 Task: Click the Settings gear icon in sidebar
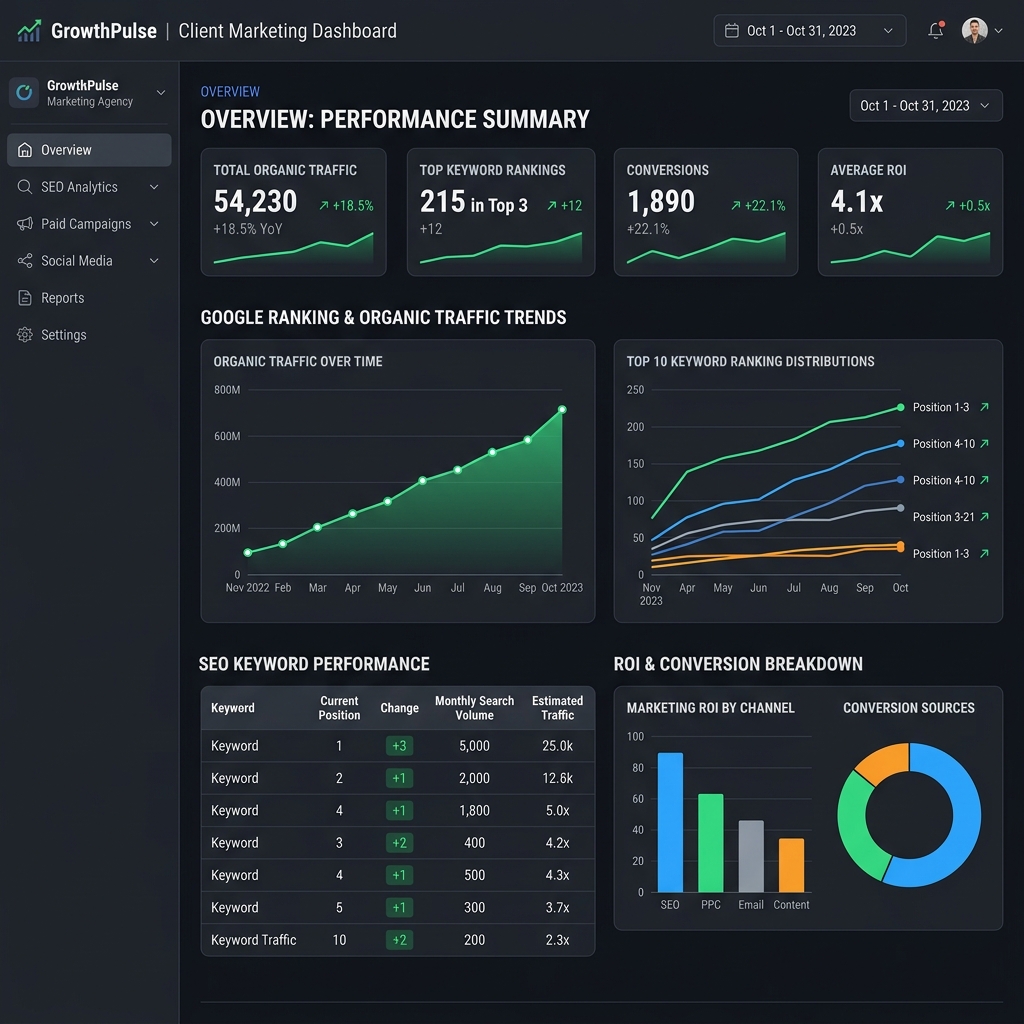25,334
